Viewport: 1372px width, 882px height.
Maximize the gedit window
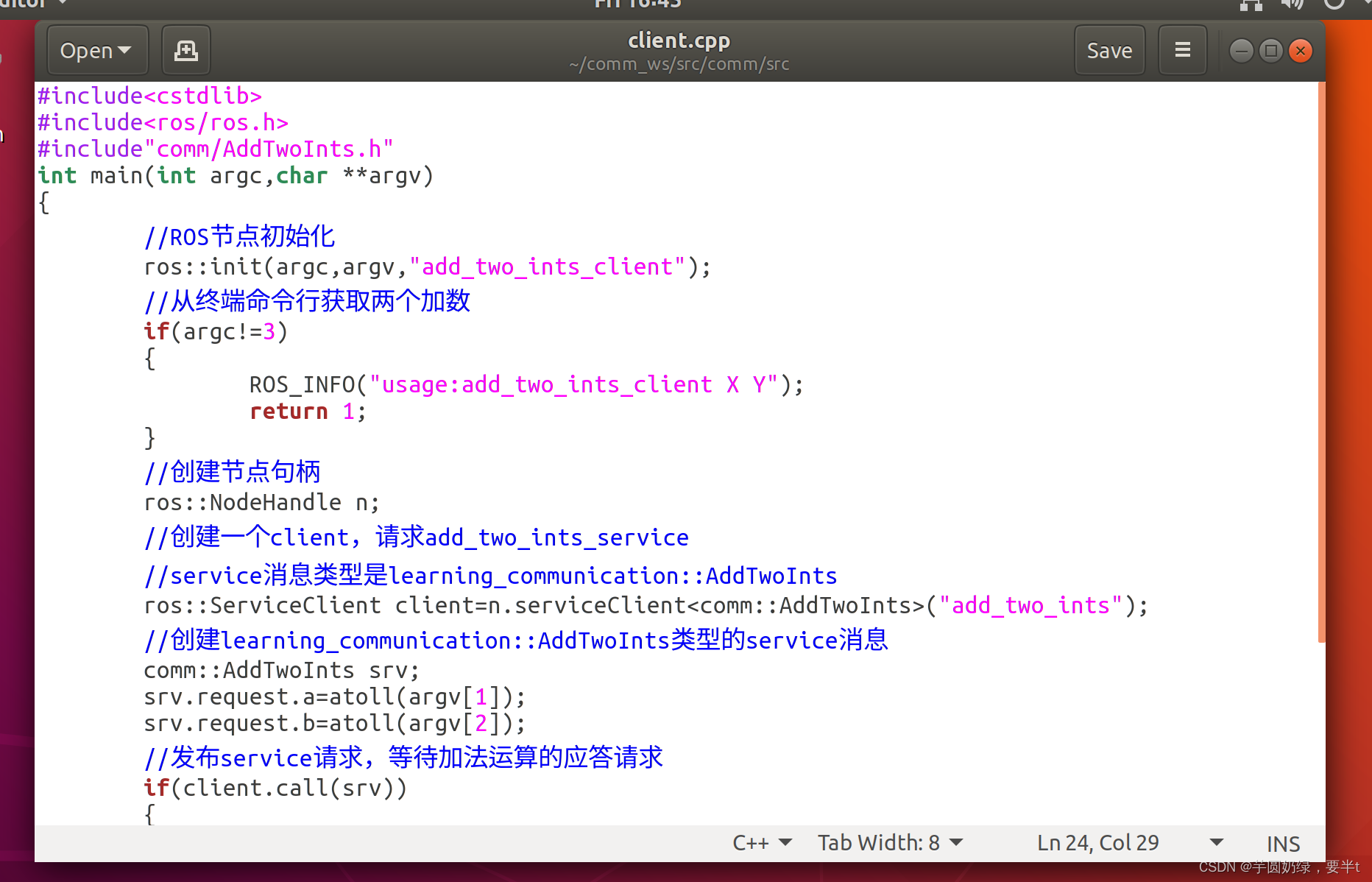[x=1270, y=51]
